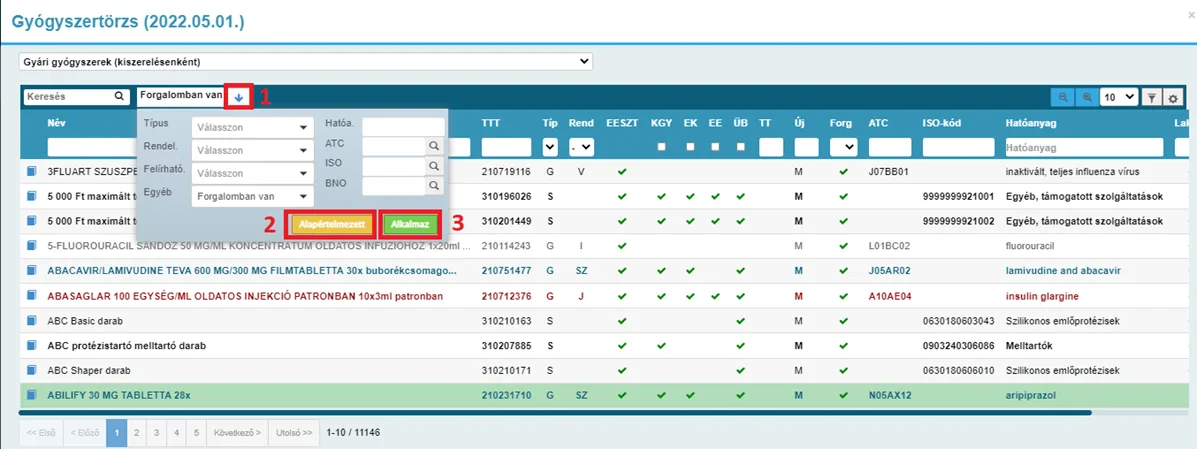This screenshot has height=449, width=1197.
Task: Tick the EK column filter checkbox
Action: (x=690, y=147)
